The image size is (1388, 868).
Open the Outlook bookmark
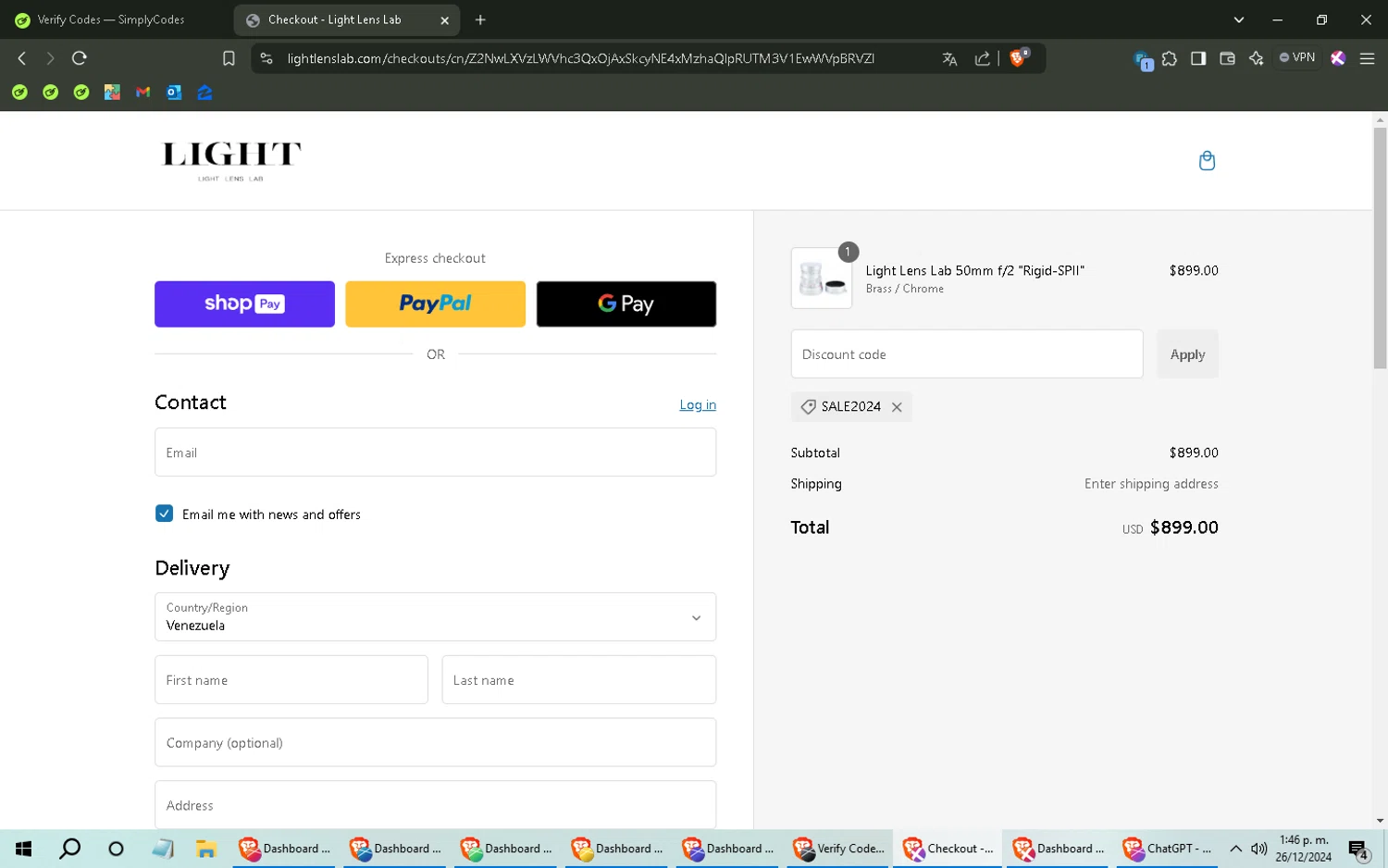click(174, 93)
